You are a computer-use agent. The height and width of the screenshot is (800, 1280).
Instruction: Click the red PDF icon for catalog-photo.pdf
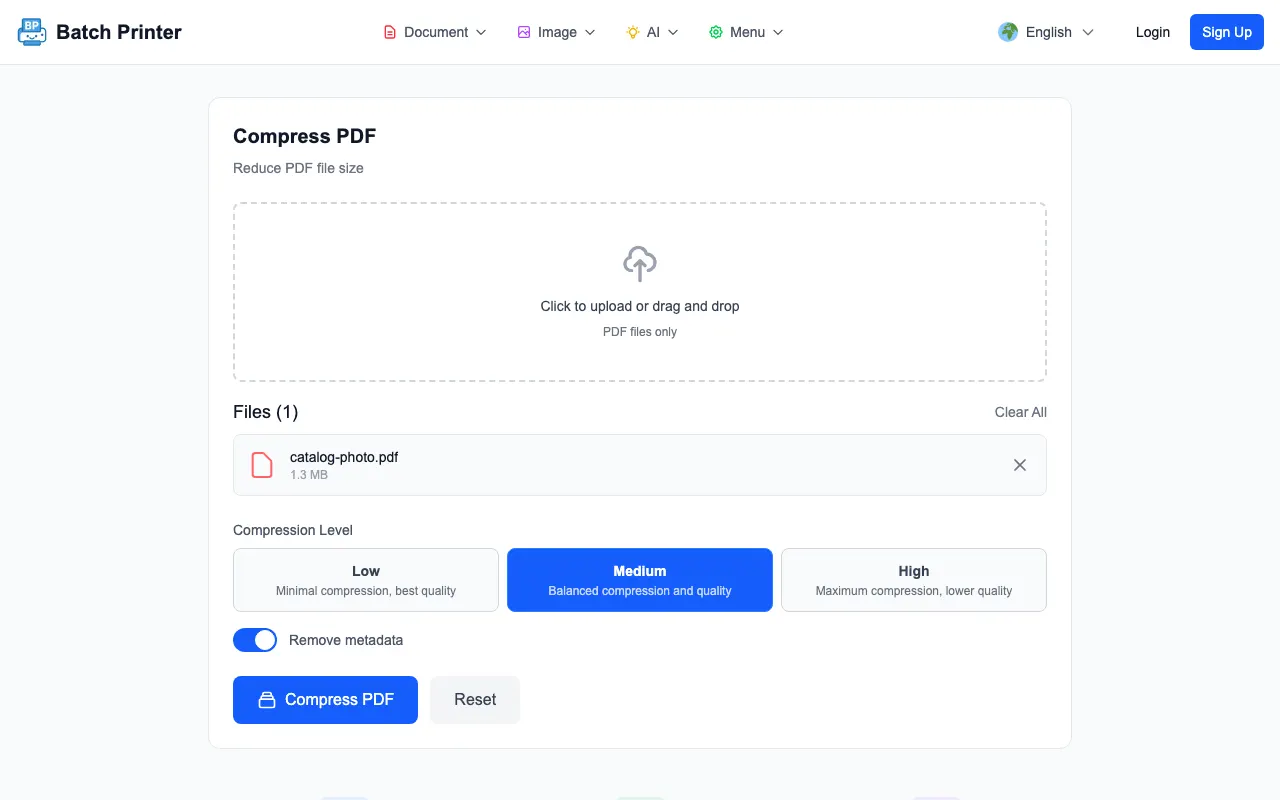click(x=262, y=465)
